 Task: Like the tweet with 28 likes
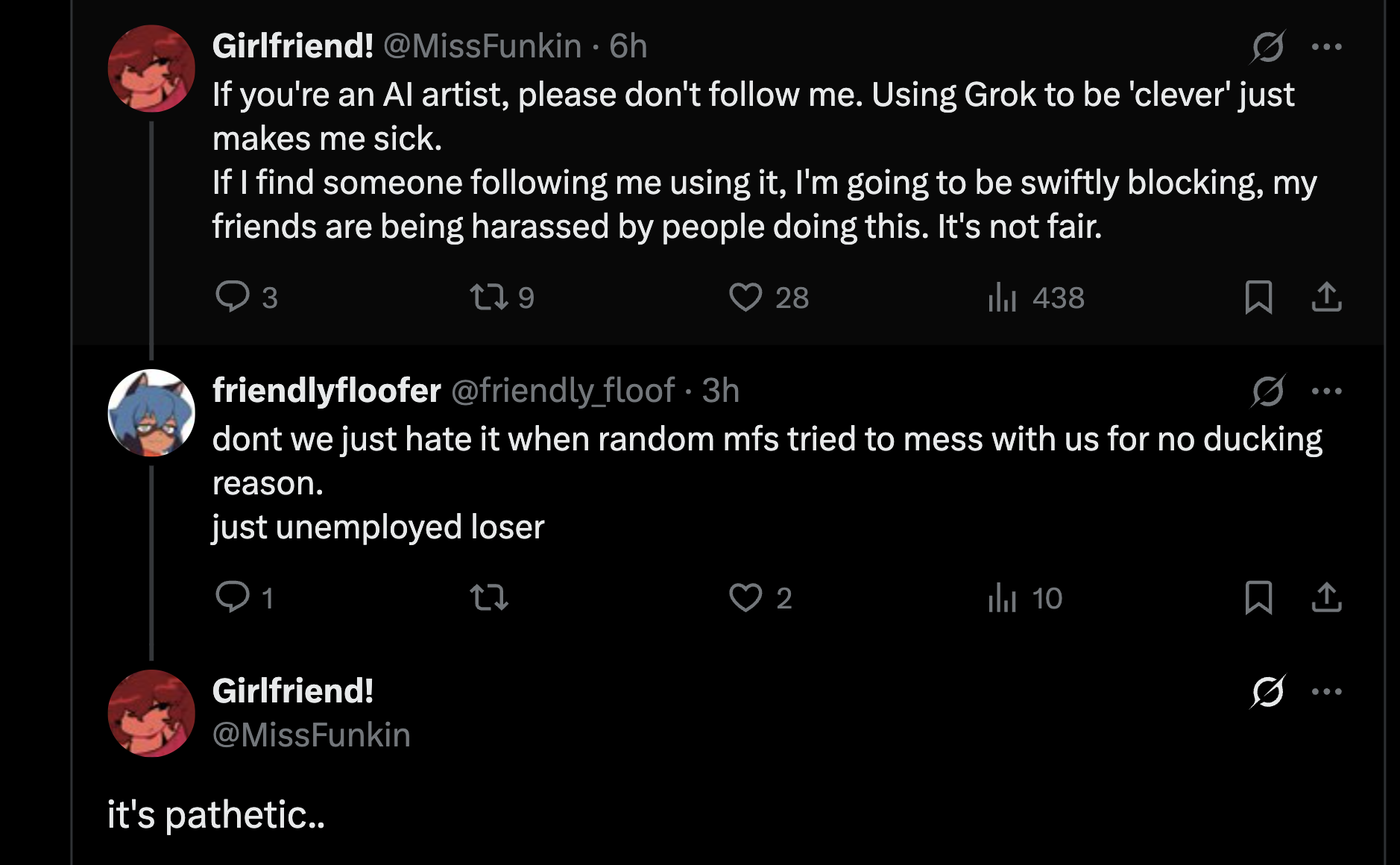745,297
